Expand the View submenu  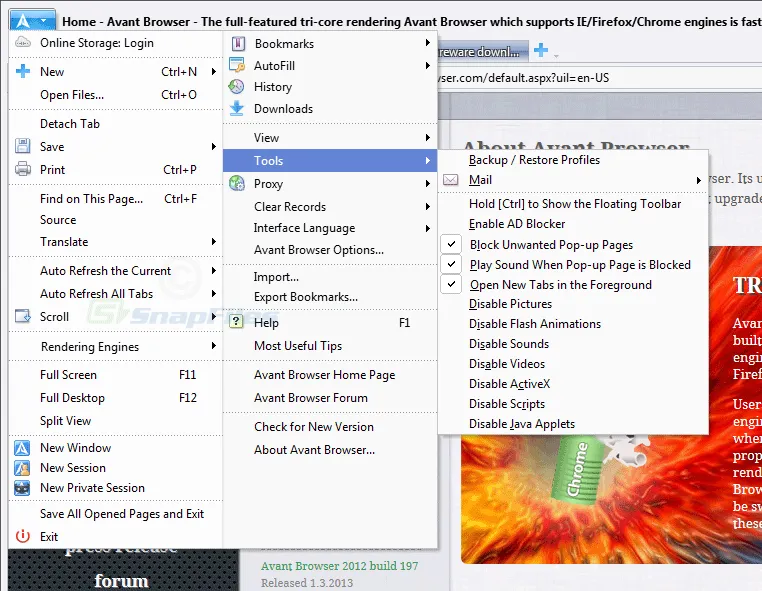428,138
